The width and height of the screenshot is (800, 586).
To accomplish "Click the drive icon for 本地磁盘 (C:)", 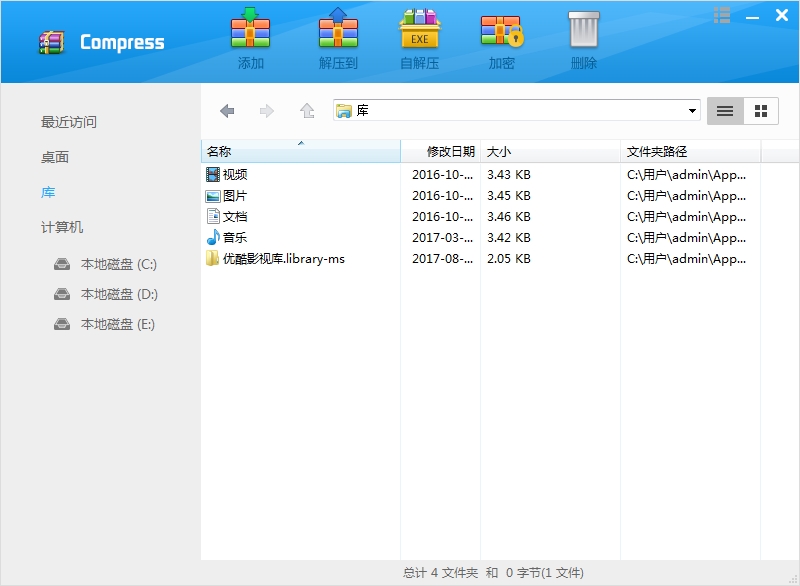I will click(x=62, y=264).
